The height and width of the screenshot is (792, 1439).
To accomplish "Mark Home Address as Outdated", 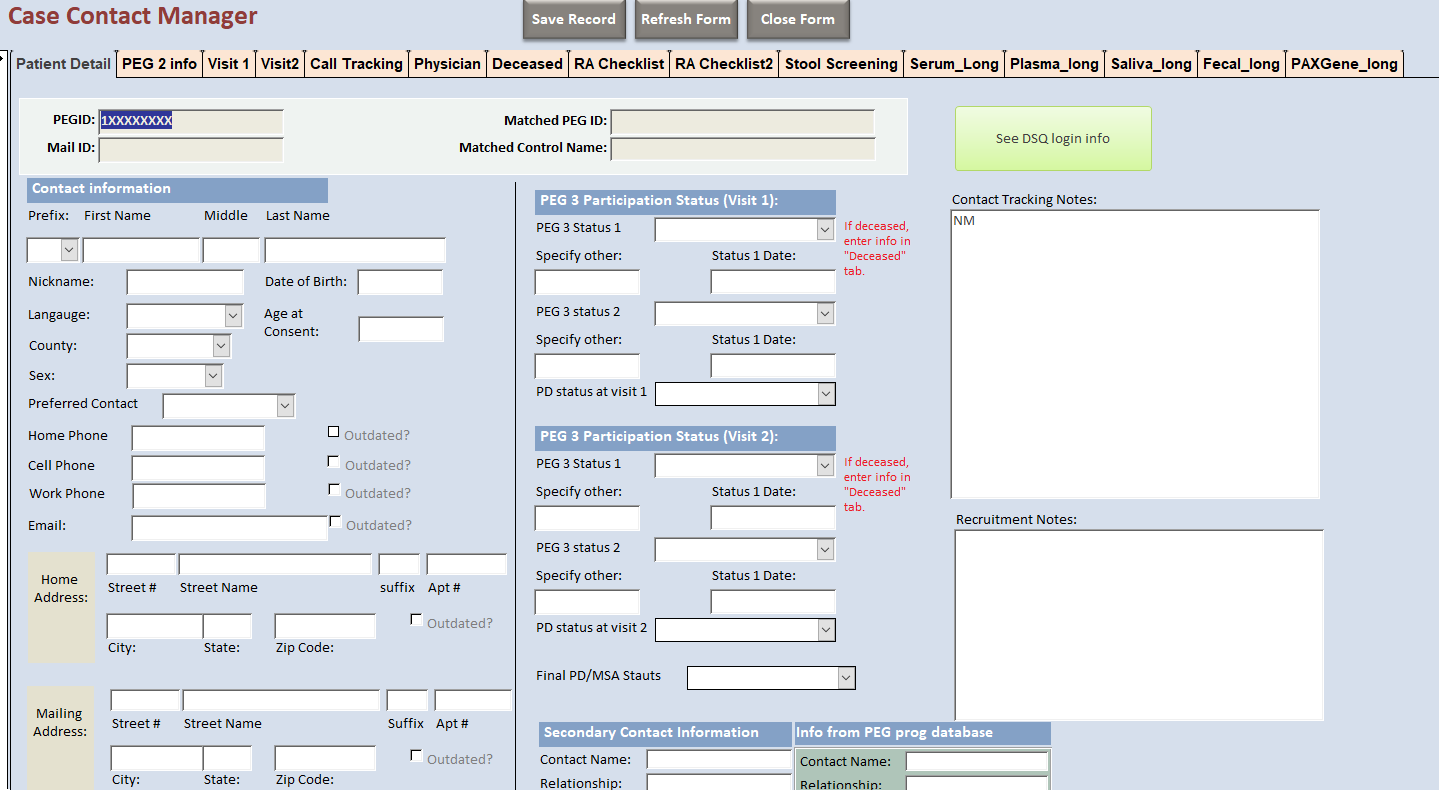I will (x=416, y=620).
